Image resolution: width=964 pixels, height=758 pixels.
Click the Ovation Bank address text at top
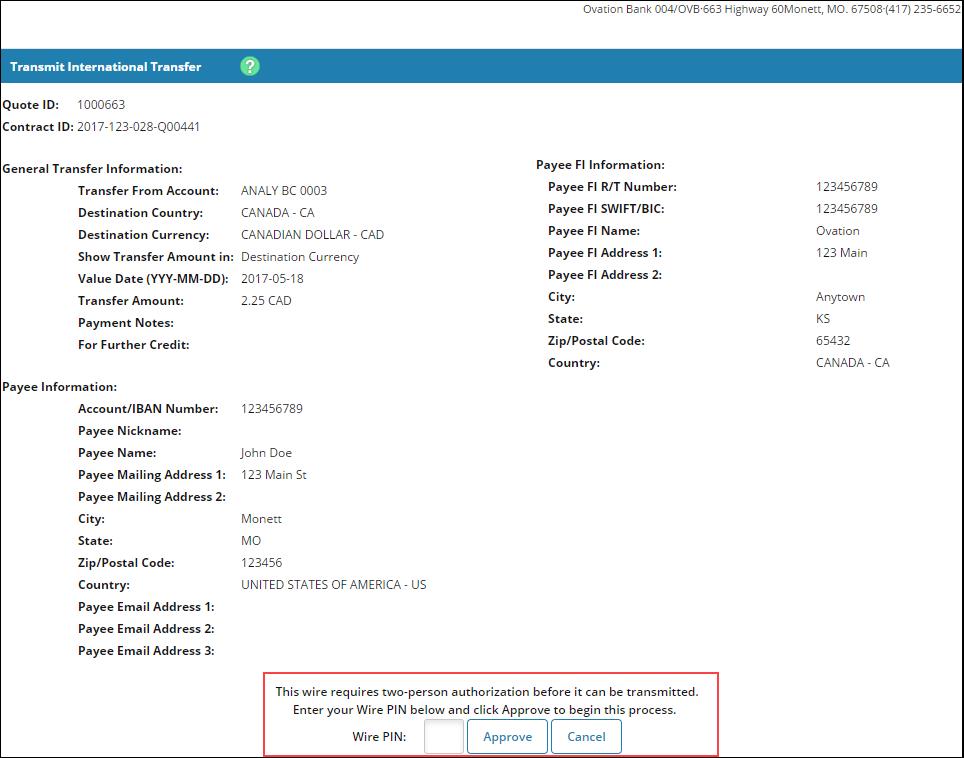pyautogui.click(x=771, y=10)
